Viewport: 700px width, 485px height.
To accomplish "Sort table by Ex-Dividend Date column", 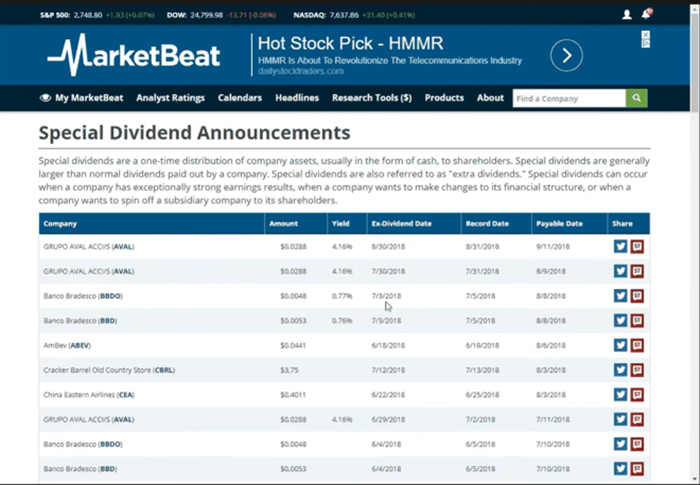I will 400,223.
